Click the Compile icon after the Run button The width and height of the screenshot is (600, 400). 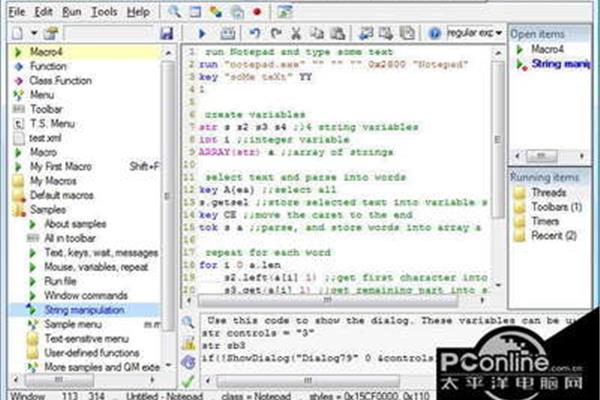[227, 34]
